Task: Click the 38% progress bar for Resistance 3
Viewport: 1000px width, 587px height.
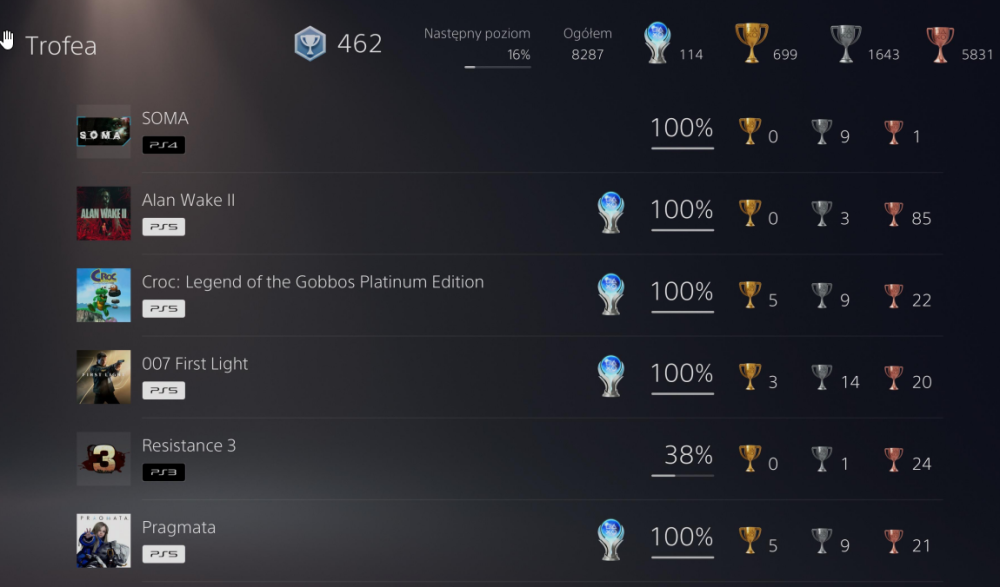Action: [682, 475]
